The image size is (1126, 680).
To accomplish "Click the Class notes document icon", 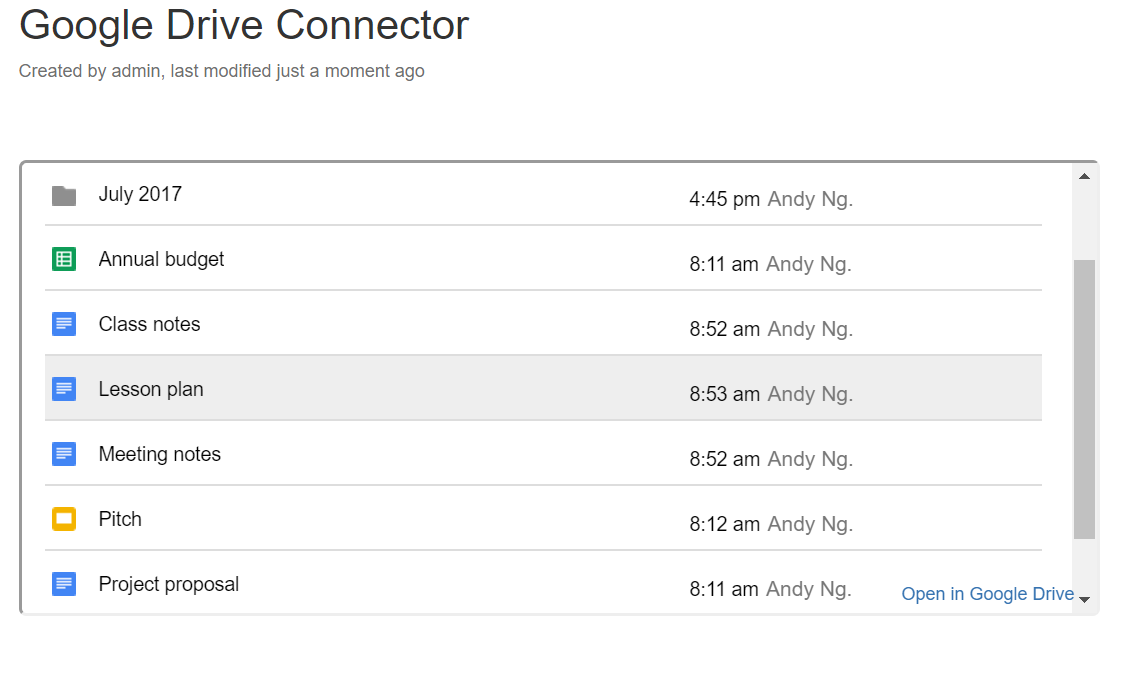I will pos(64,324).
